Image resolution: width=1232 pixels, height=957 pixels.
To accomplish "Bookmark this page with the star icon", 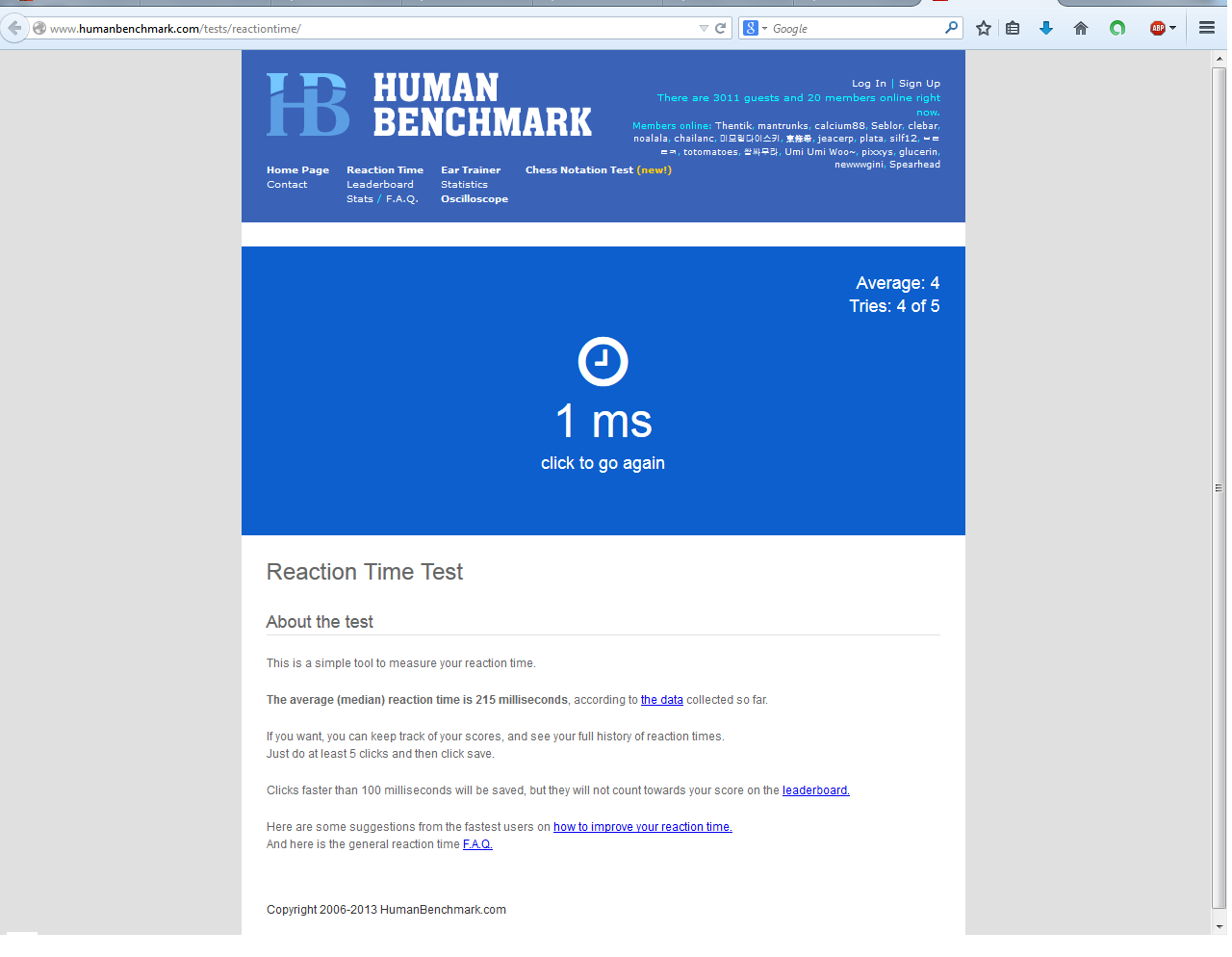I will pos(983,28).
